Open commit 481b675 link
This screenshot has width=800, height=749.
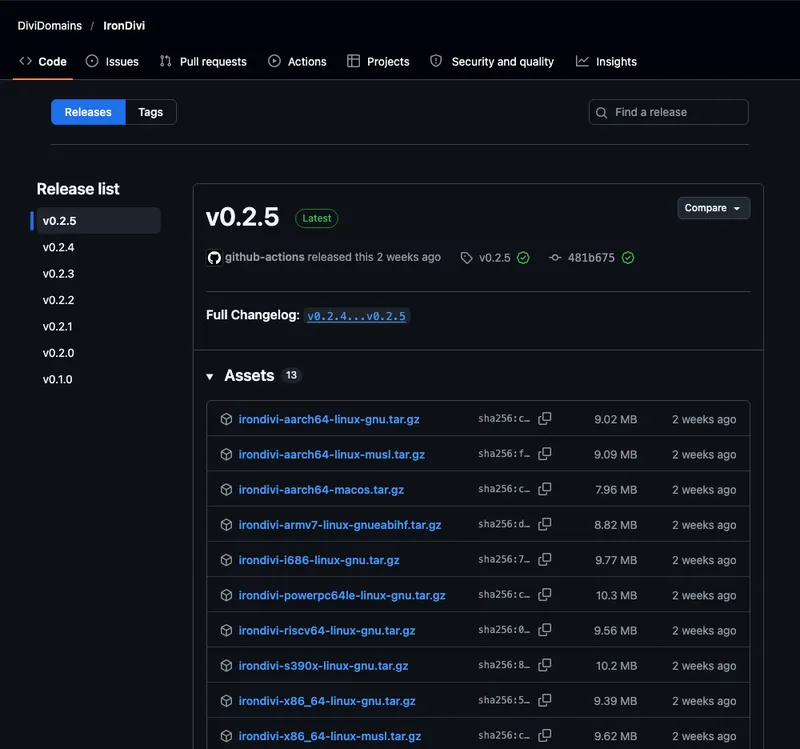pos(591,258)
